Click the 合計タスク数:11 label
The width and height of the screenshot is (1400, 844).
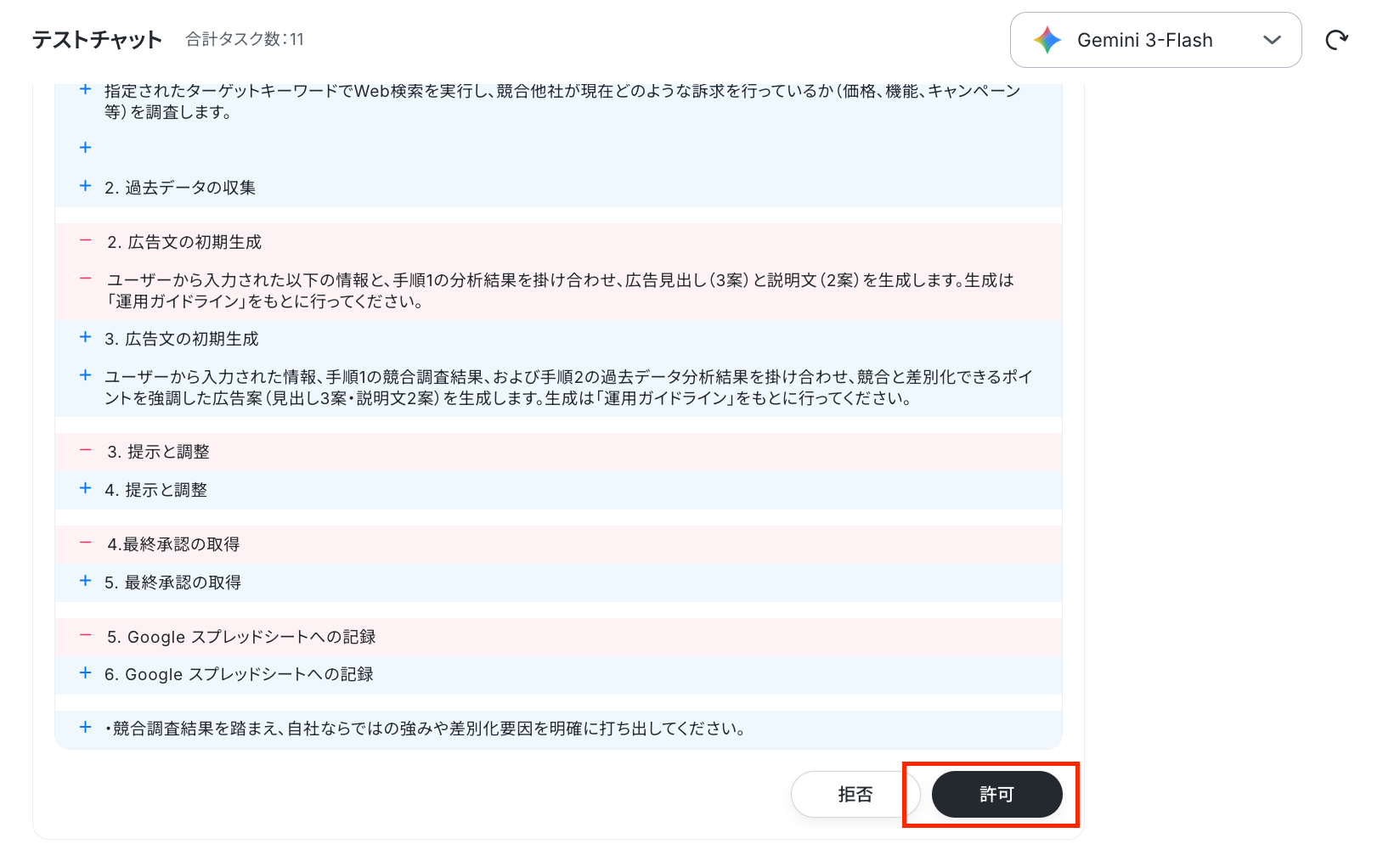pyautogui.click(x=245, y=39)
